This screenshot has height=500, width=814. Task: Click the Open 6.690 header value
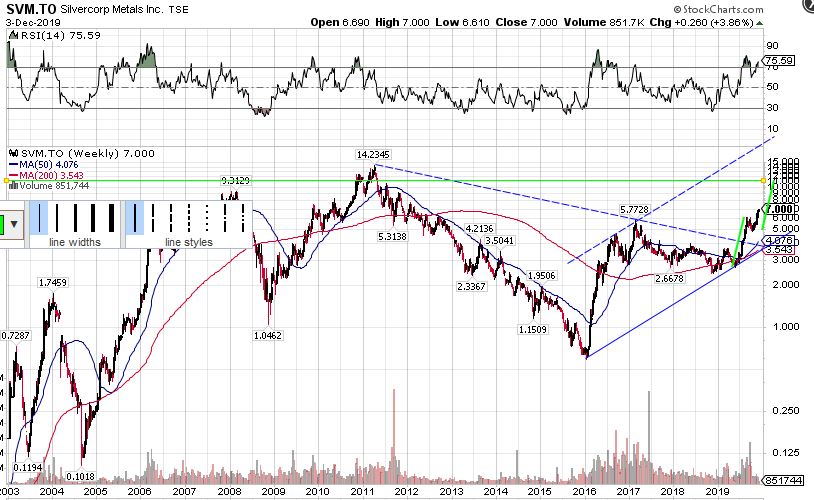[x=340, y=22]
